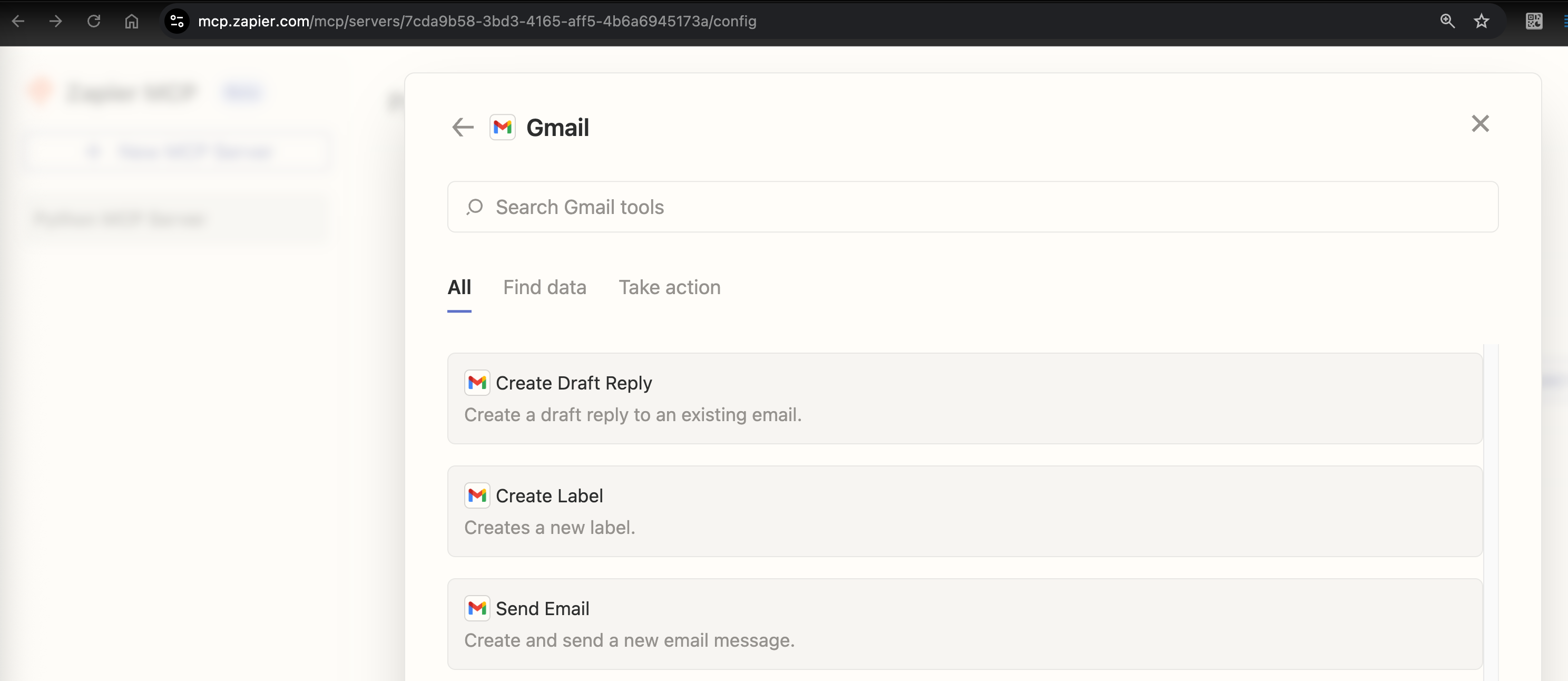Switch to the Take action tab
The image size is (1568, 681).
[669, 287]
